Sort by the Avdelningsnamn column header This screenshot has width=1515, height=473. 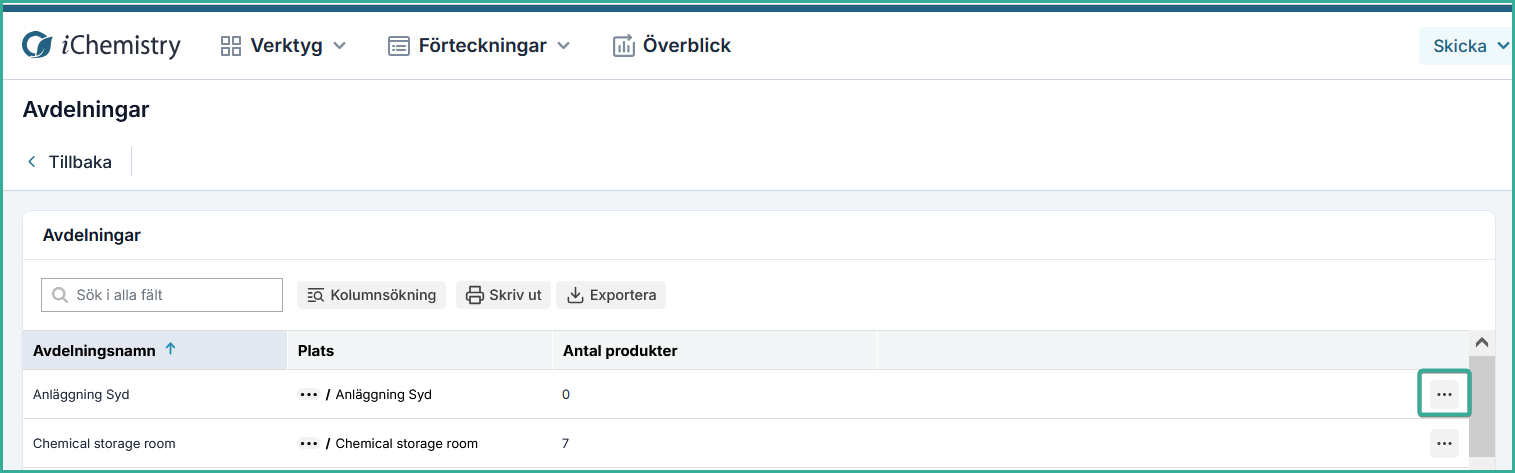click(155, 350)
